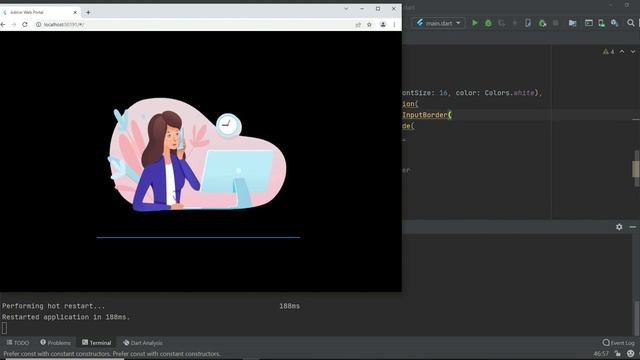Open the Event Log button
The width and height of the screenshot is (640, 360).
pos(618,343)
